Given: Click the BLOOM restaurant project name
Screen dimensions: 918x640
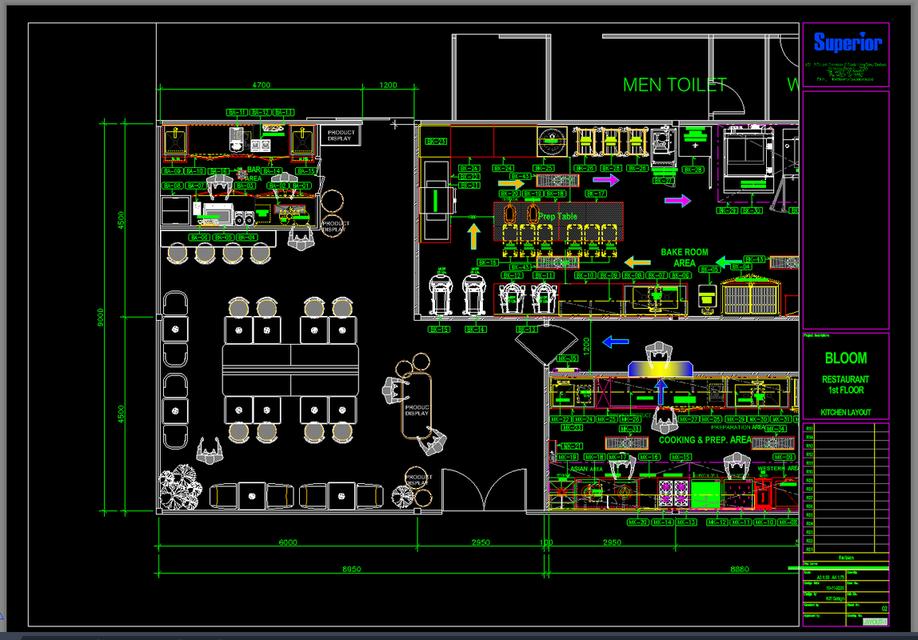Looking at the screenshot, I should click(x=845, y=355).
